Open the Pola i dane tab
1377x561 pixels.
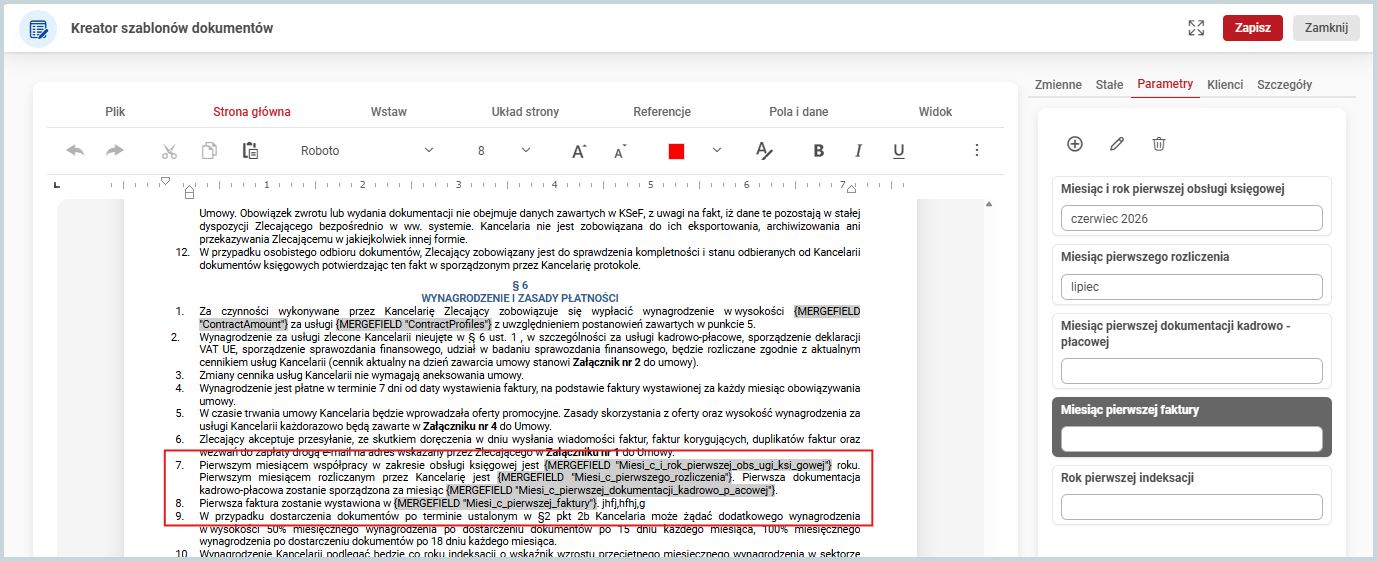(798, 112)
